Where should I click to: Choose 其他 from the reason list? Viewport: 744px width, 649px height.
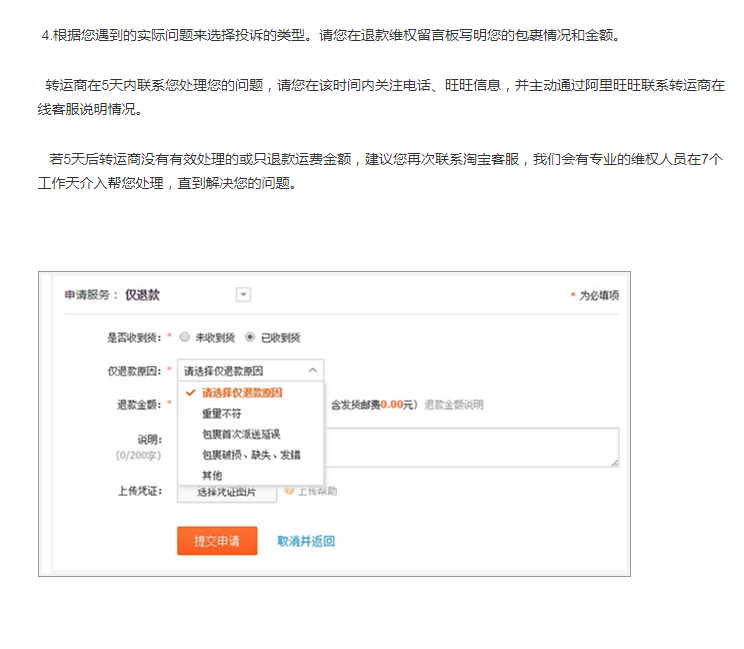click(212, 475)
